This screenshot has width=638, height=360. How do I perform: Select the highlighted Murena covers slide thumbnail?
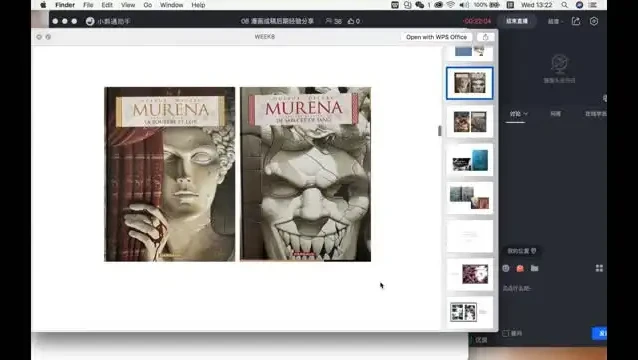pyautogui.click(x=470, y=83)
